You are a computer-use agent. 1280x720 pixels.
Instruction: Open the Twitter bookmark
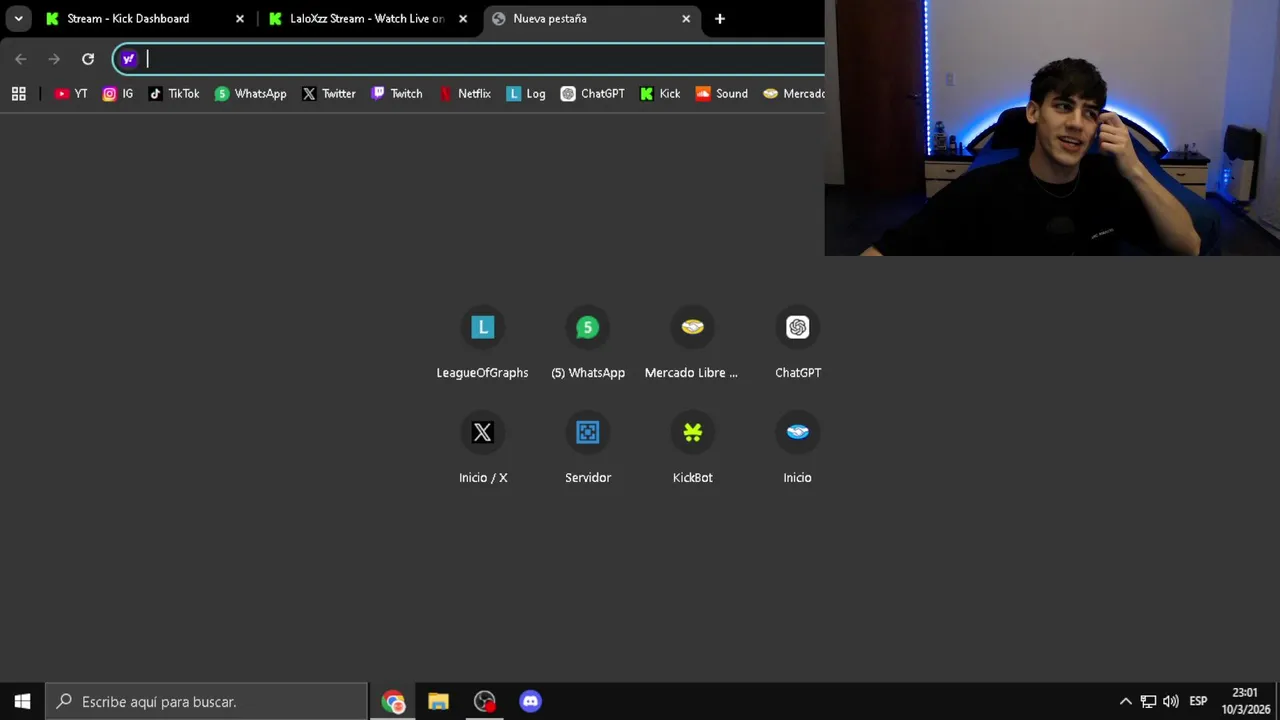329,93
